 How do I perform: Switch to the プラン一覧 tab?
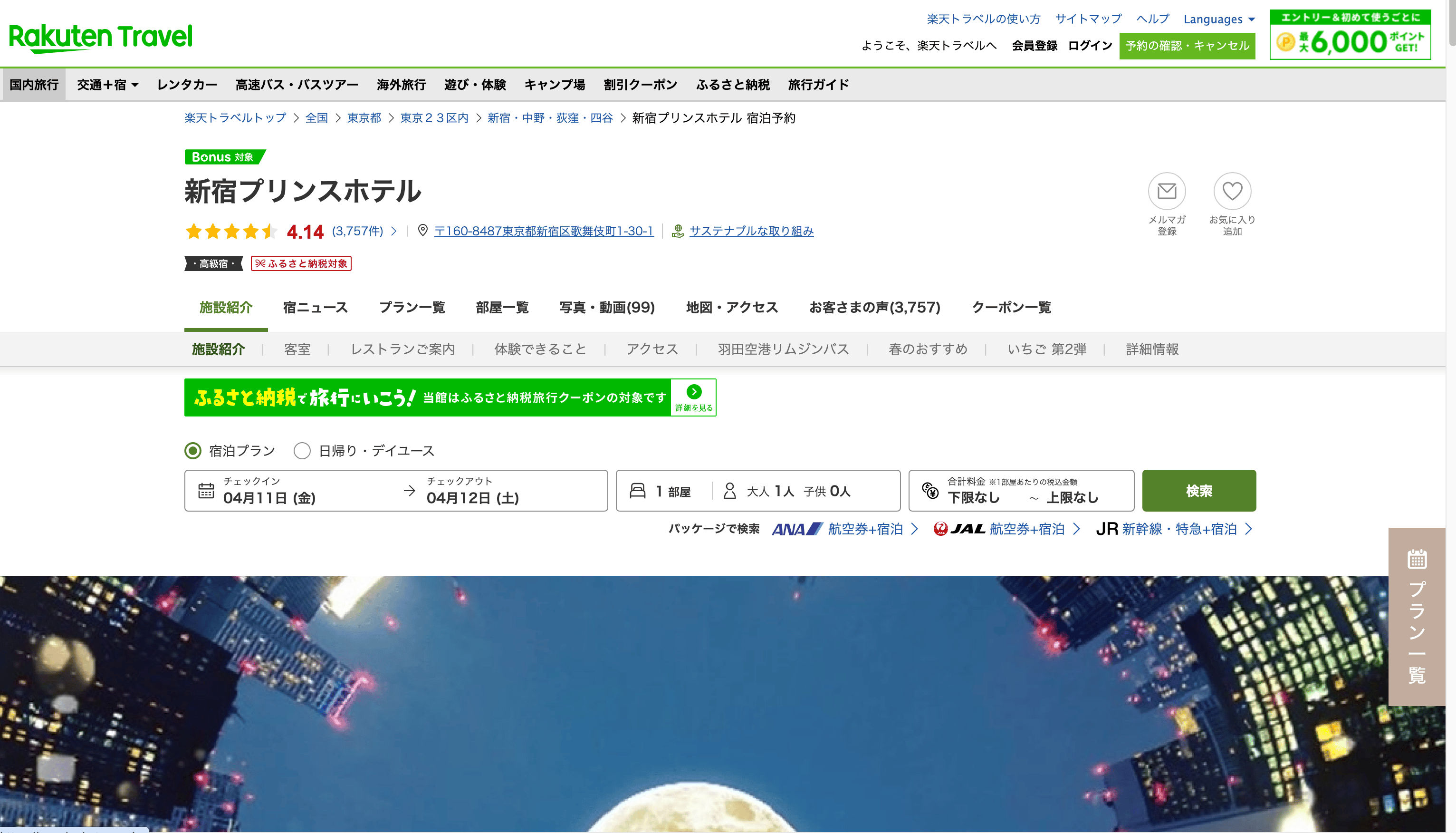point(412,308)
